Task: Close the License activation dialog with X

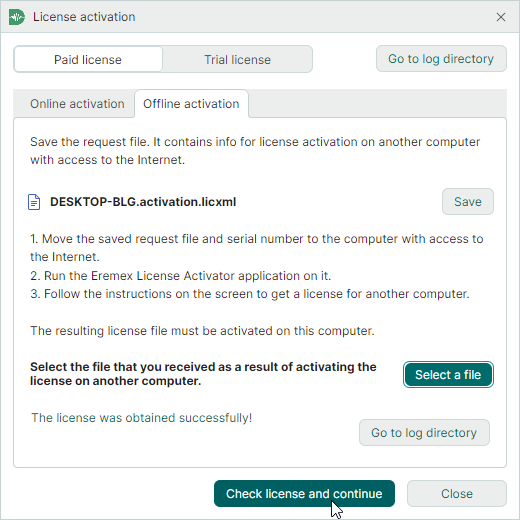Action: click(x=501, y=17)
